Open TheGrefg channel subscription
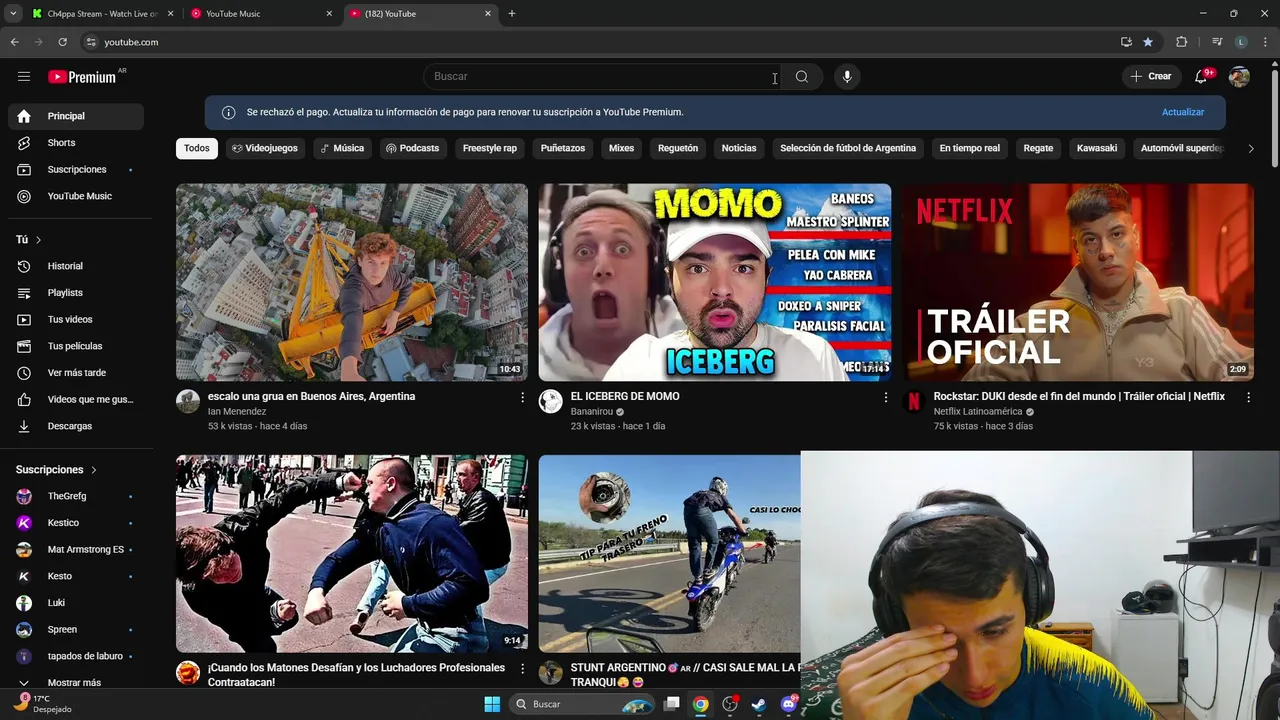Image resolution: width=1280 pixels, height=720 pixels. (x=76, y=496)
